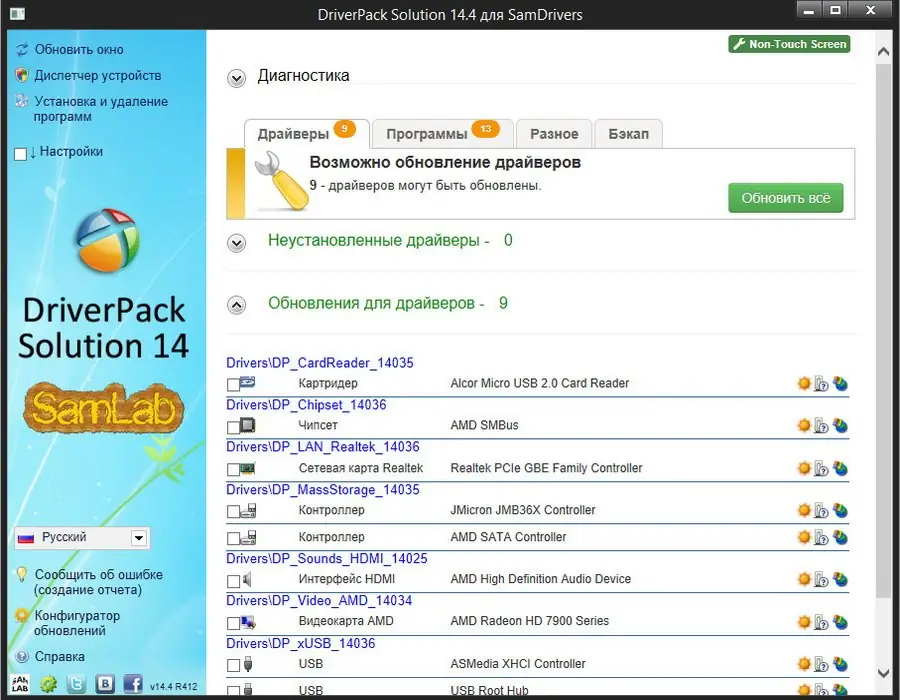
Task: Open Конфигуратор обновлений from the sidebar
Action: point(77,623)
